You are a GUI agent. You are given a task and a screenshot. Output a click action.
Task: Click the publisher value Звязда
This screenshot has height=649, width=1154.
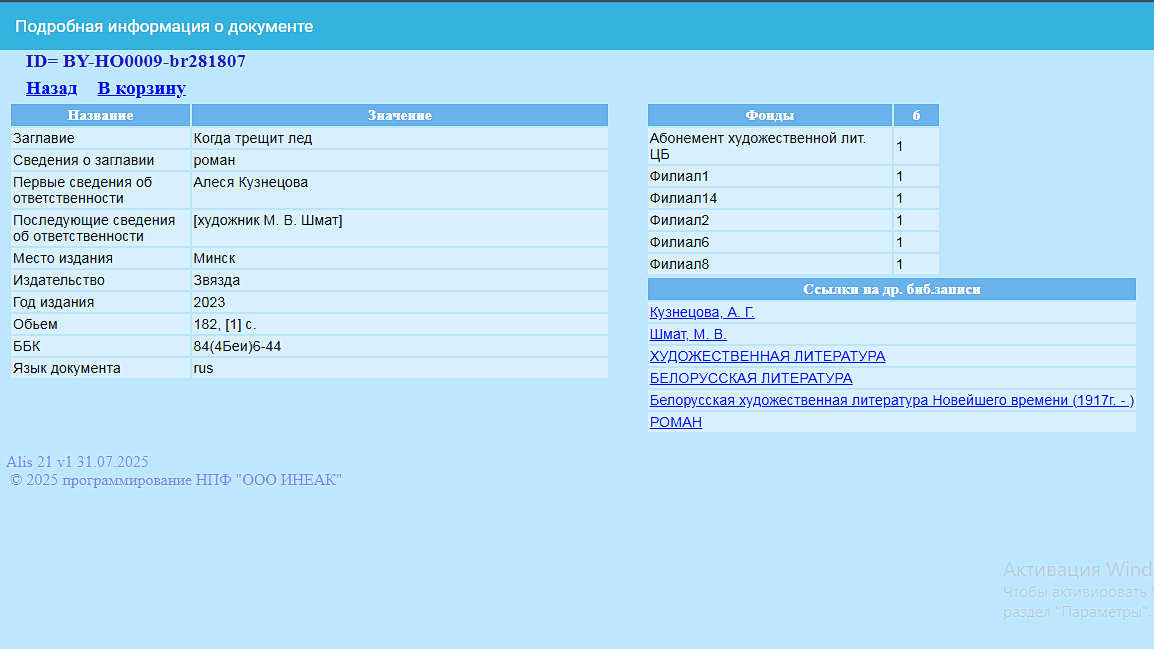pos(216,280)
